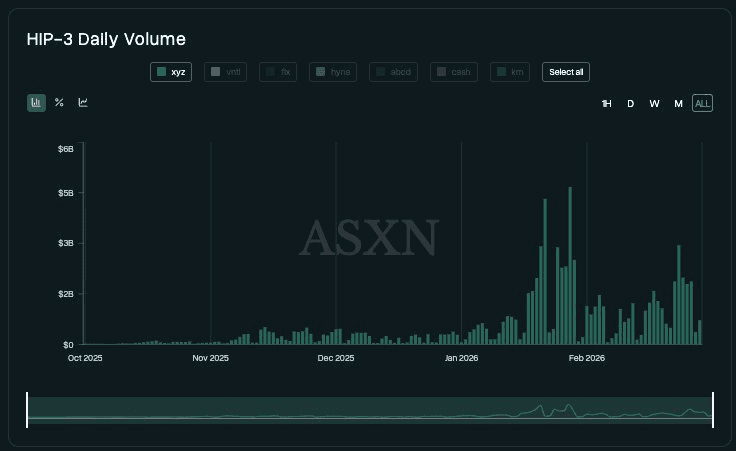
Task: Enable the abcd series legend
Action: coord(392,72)
